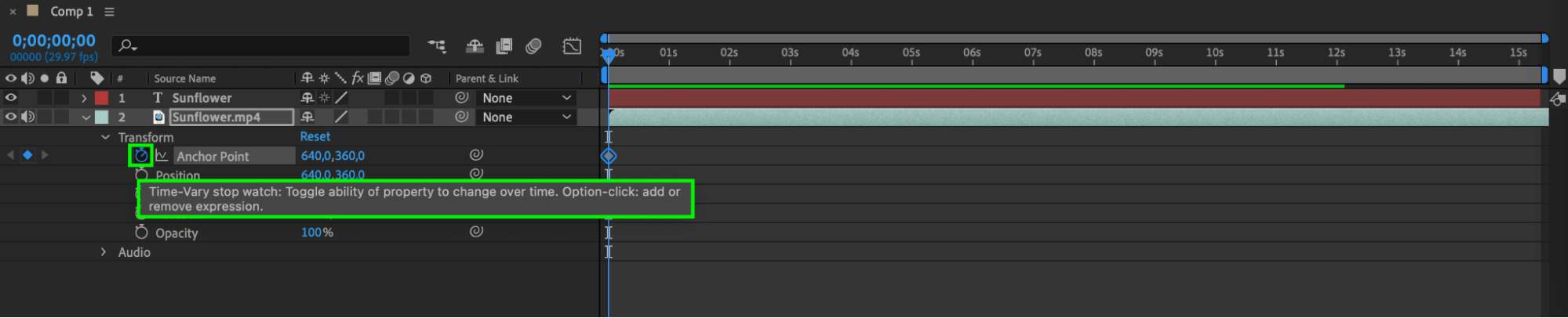Open the Graph Editor from the toolbar

572,46
